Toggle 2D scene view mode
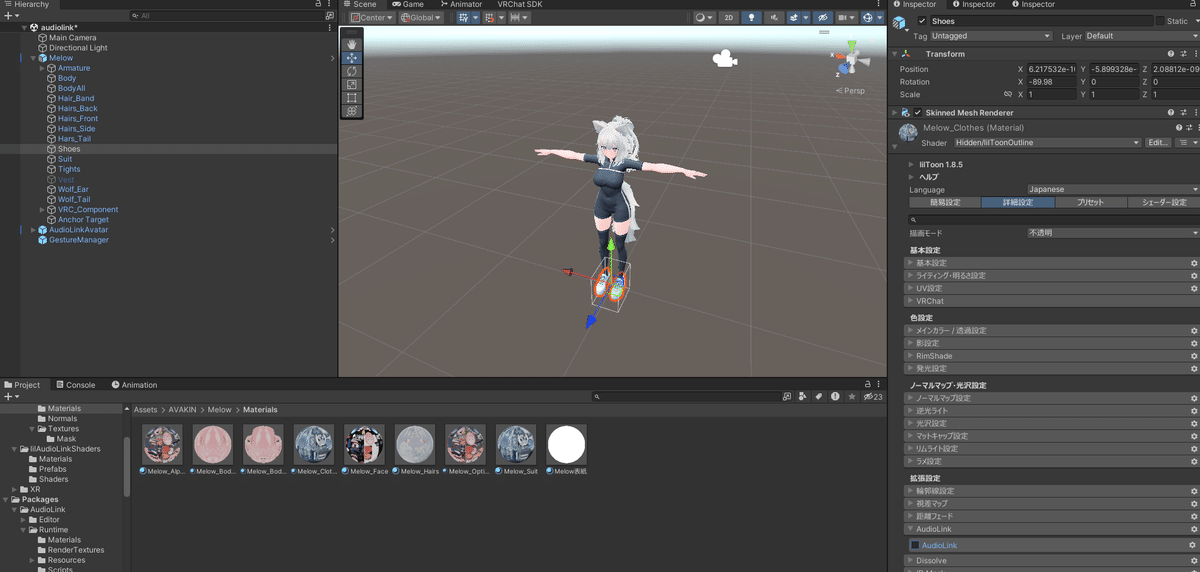 click(x=729, y=18)
